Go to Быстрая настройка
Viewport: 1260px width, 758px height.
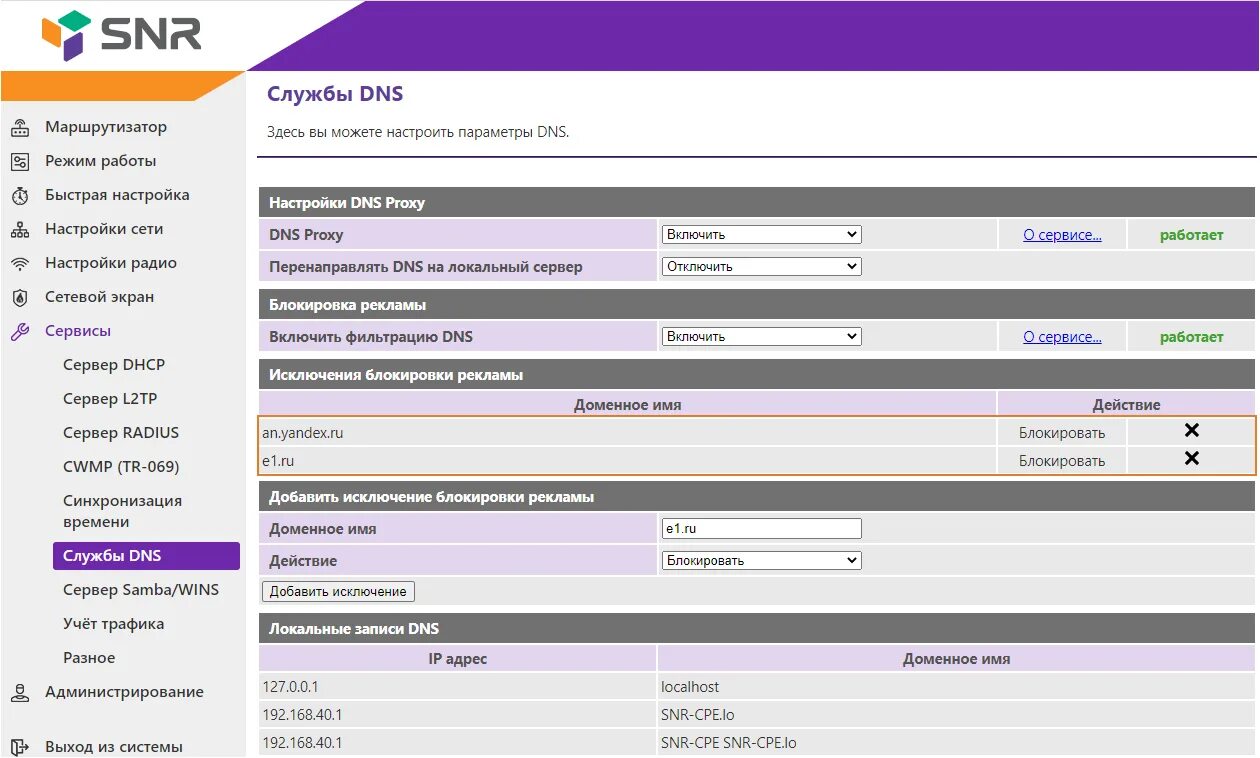pos(117,195)
